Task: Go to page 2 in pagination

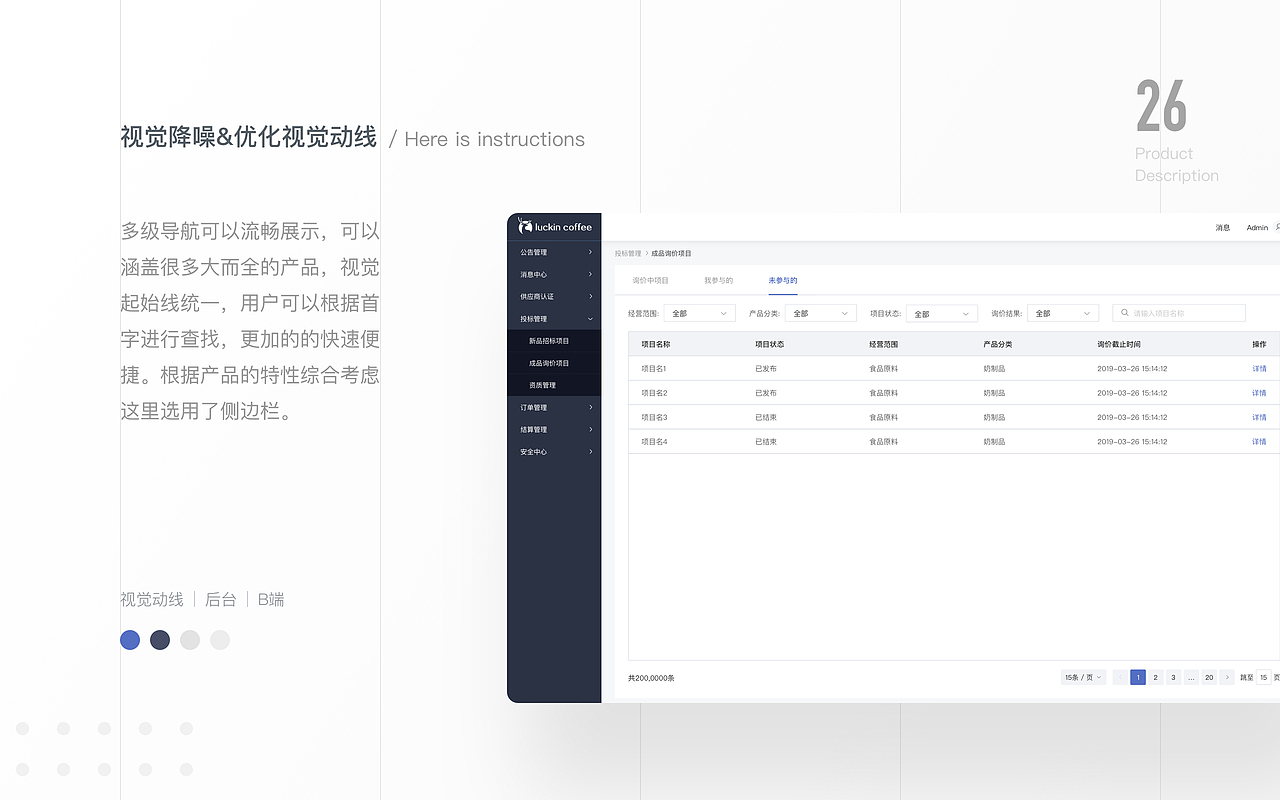Action: tap(1156, 677)
